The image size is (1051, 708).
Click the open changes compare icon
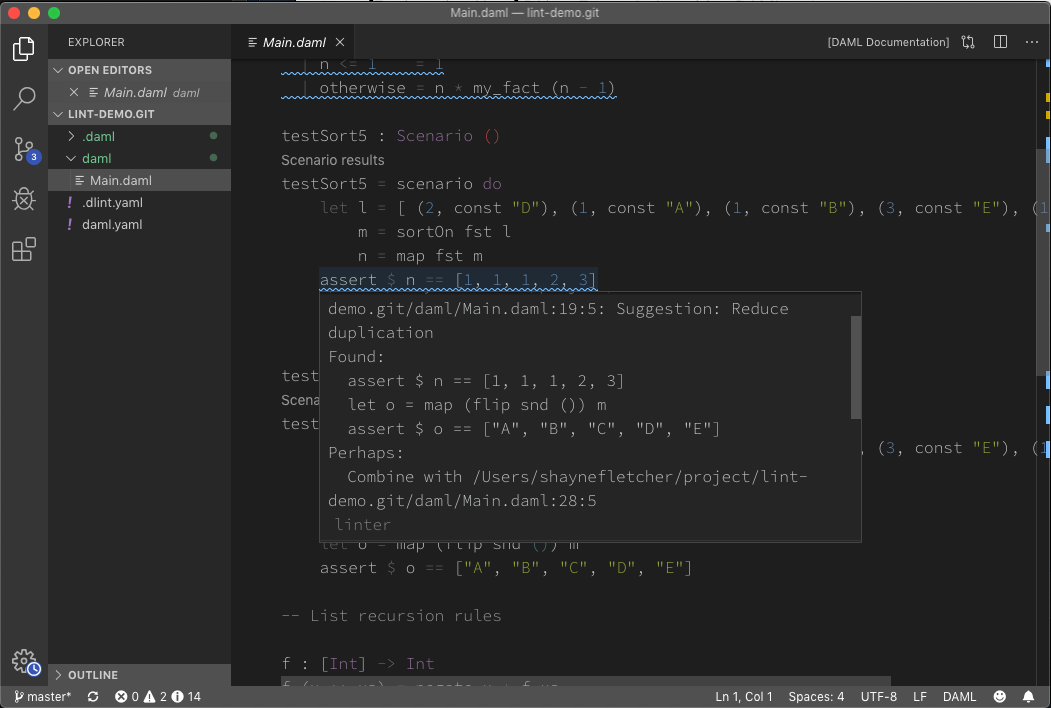968,42
